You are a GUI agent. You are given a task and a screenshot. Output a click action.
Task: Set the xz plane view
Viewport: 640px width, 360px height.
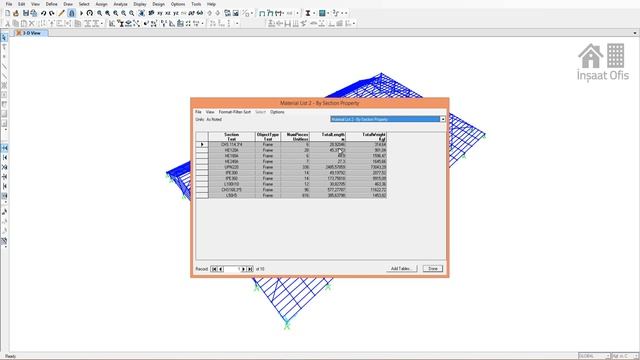168,13
